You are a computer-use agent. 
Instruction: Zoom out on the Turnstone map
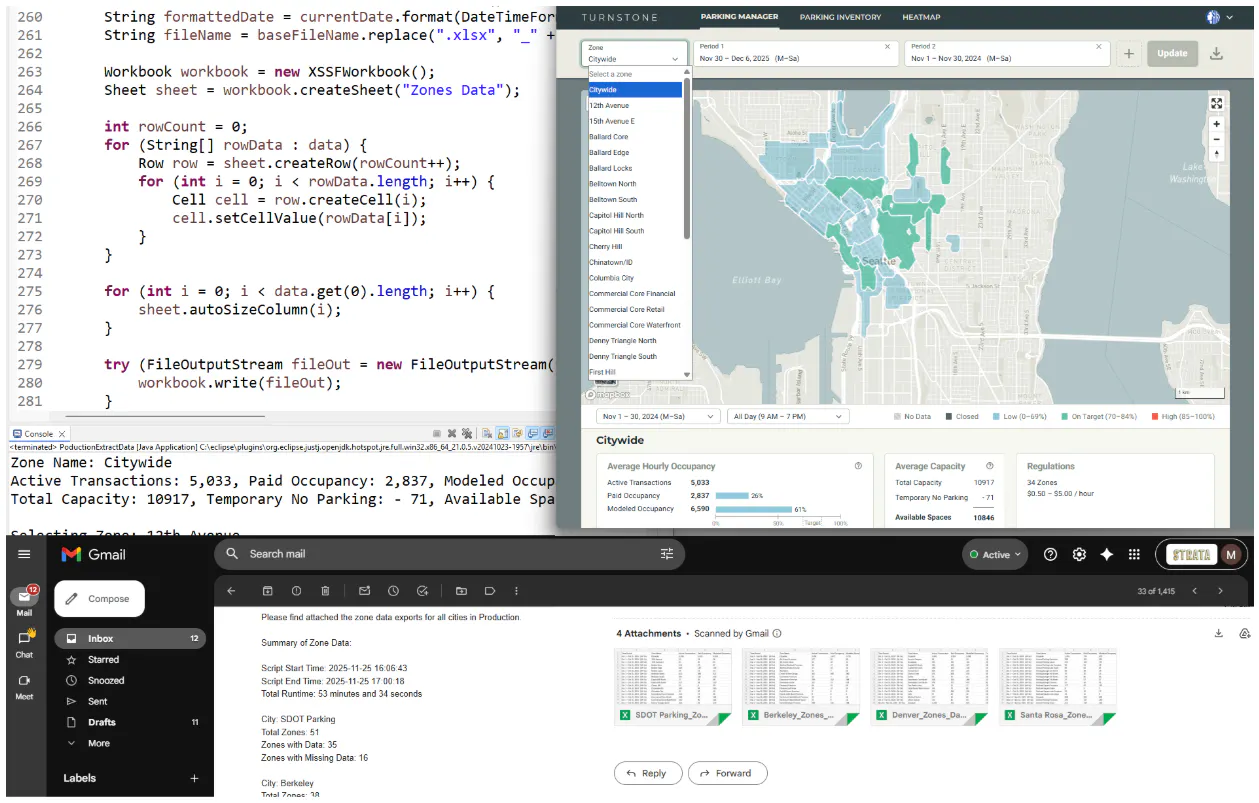(1216, 139)
